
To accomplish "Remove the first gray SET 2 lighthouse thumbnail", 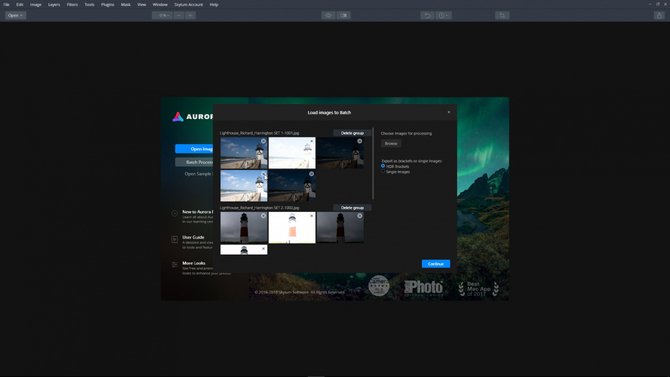I will pyautogui.click(x=263, y=216).
